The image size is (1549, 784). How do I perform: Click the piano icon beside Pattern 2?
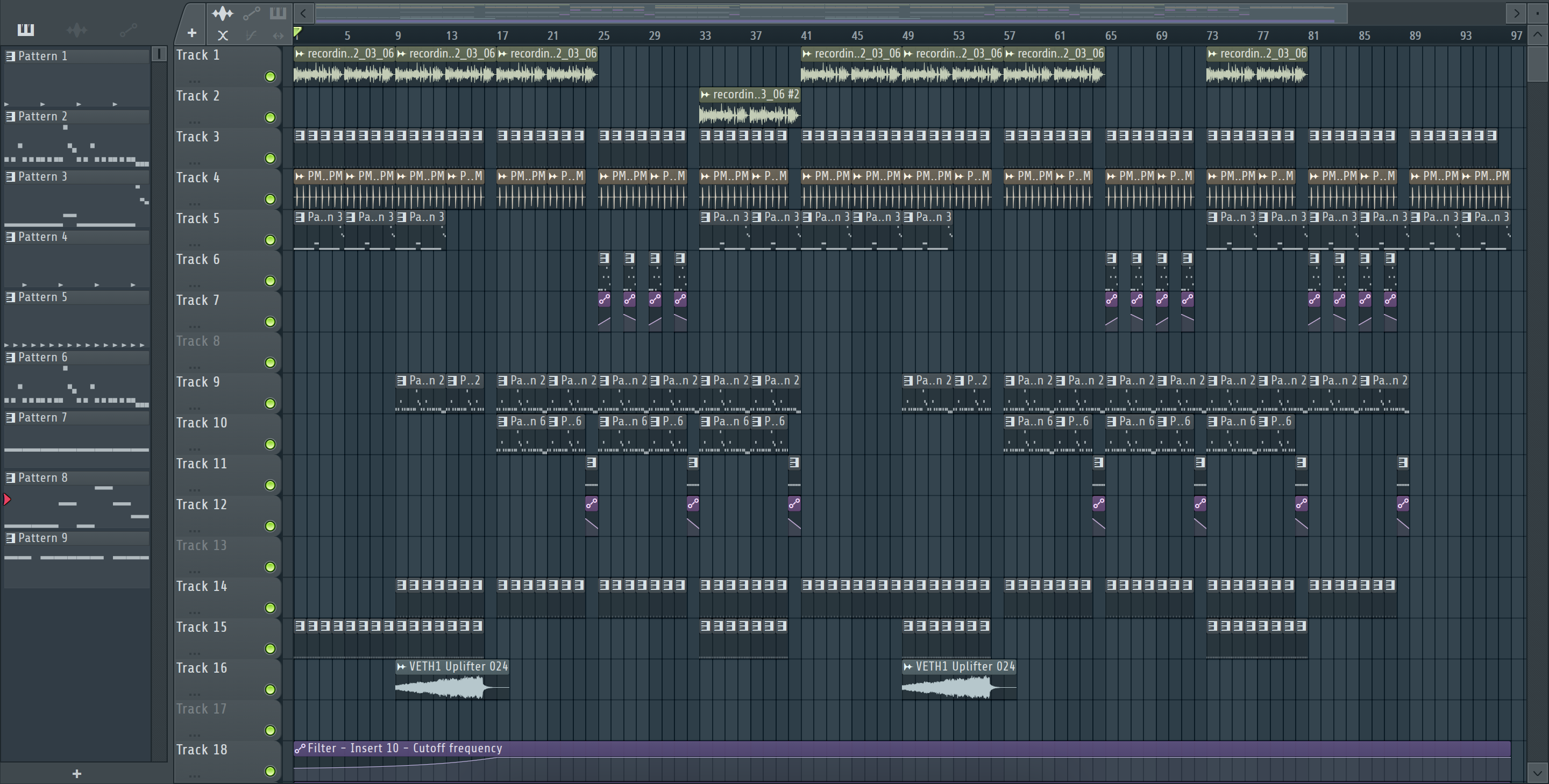pyautogui.click(x=10, y=116)
